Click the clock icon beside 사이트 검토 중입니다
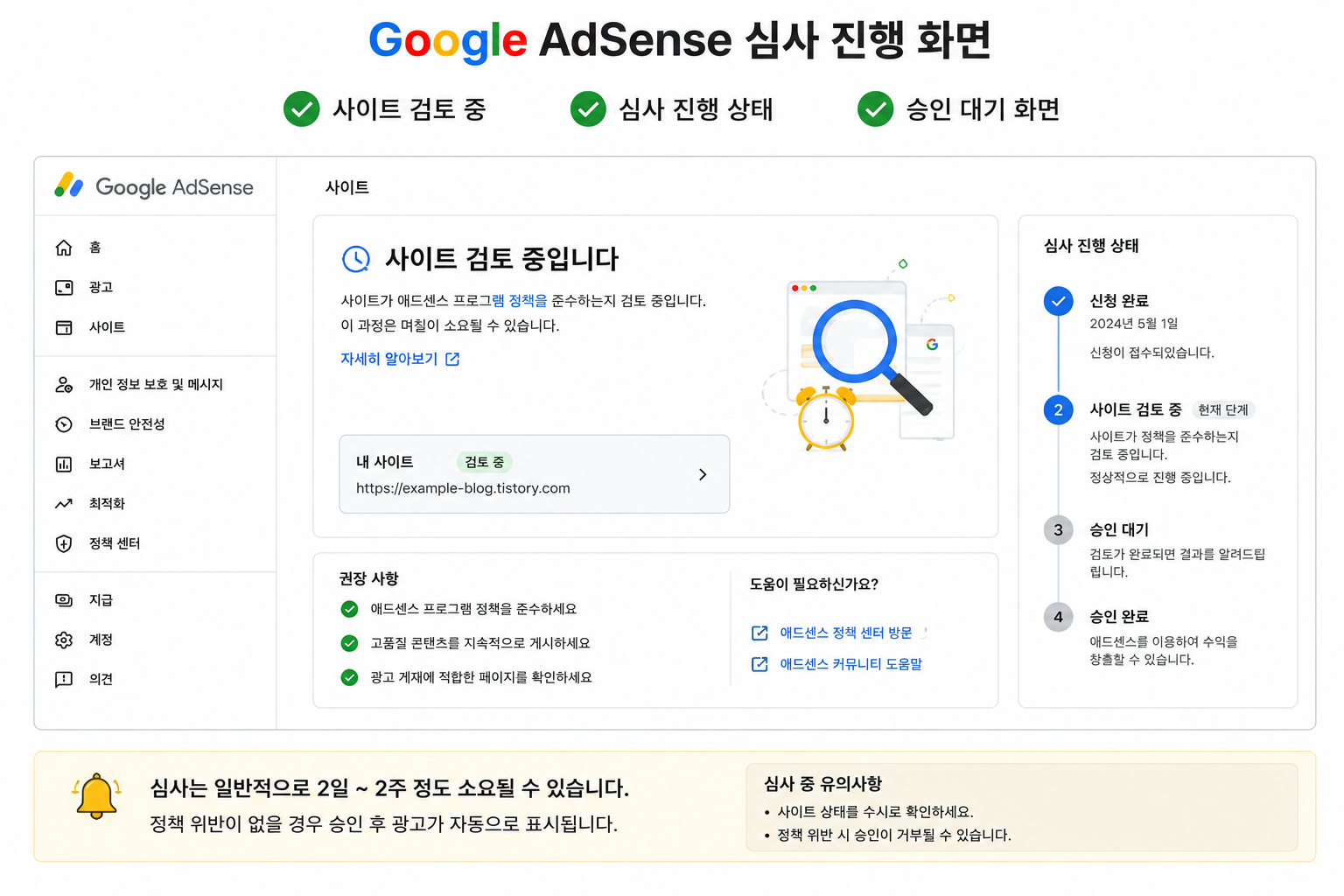1344x896 pixels. (356, 259)
